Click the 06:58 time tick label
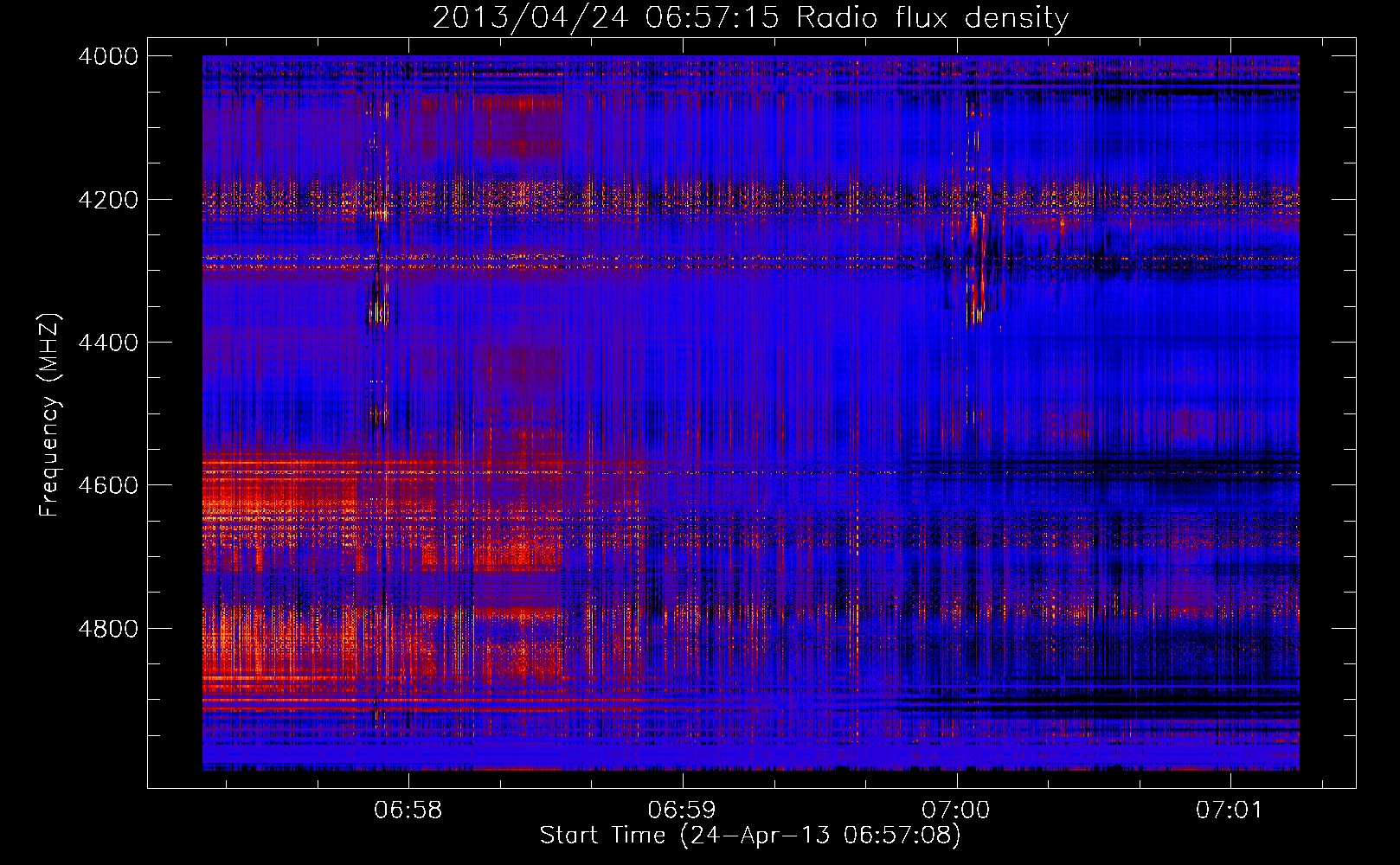The width and height of the screenshot is (1400, 865). pyautogui.click(x=408, y=811)
